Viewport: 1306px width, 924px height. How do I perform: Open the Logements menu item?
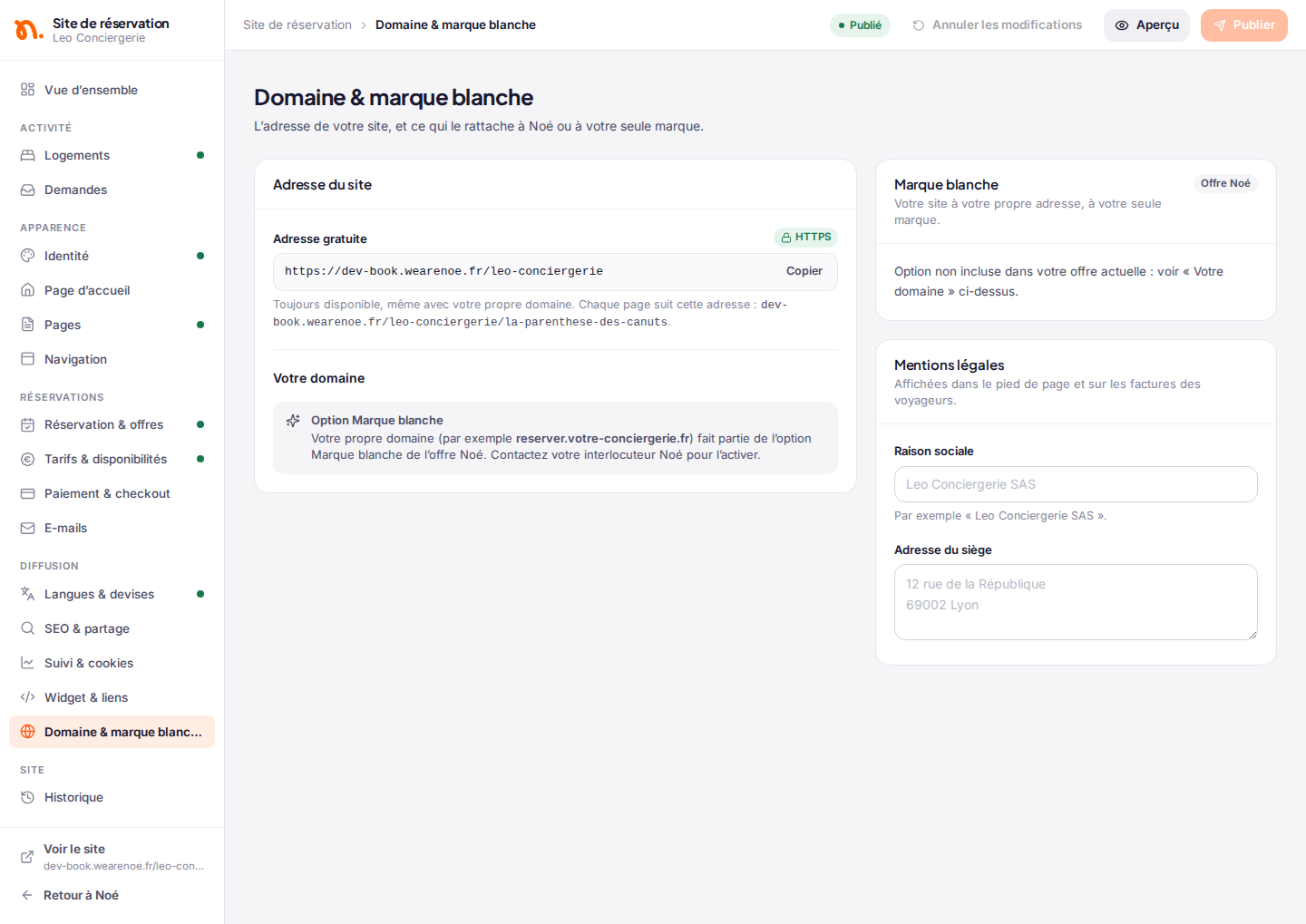112,155
